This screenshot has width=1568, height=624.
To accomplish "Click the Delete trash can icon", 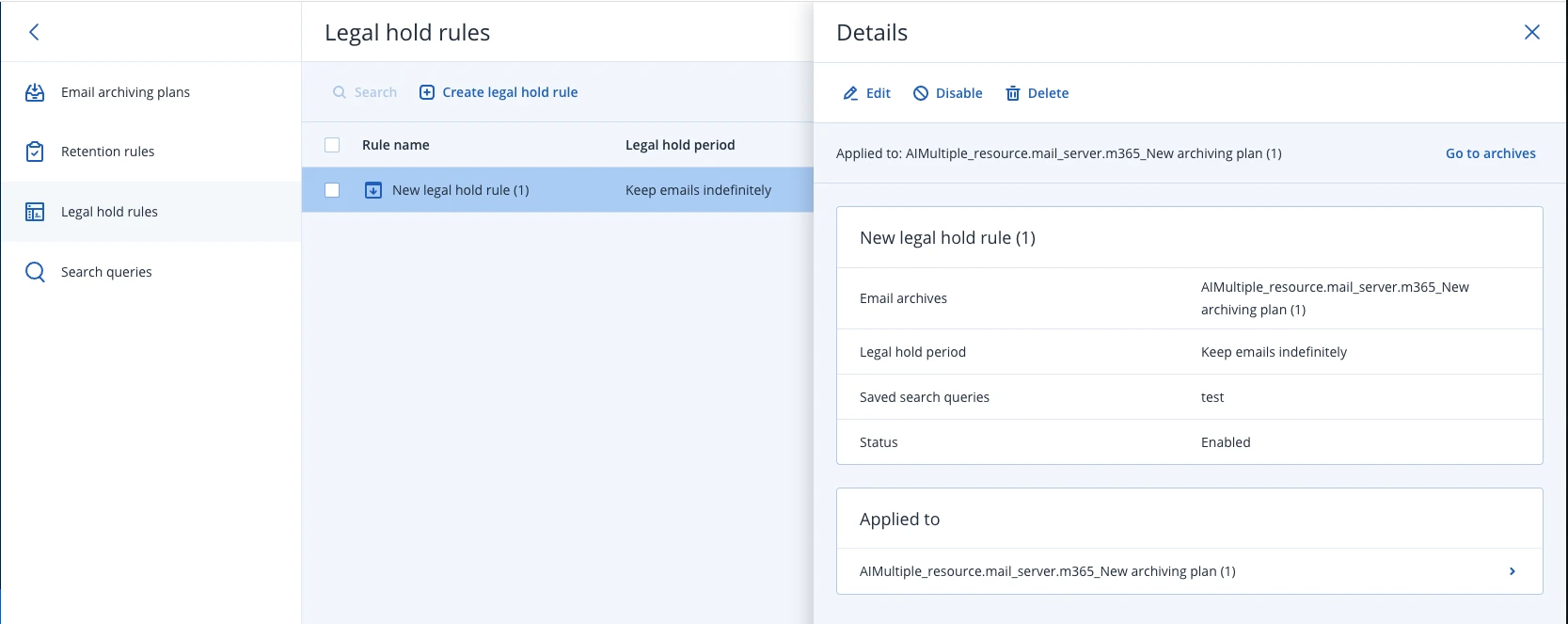I will [x=1013, y=93].
